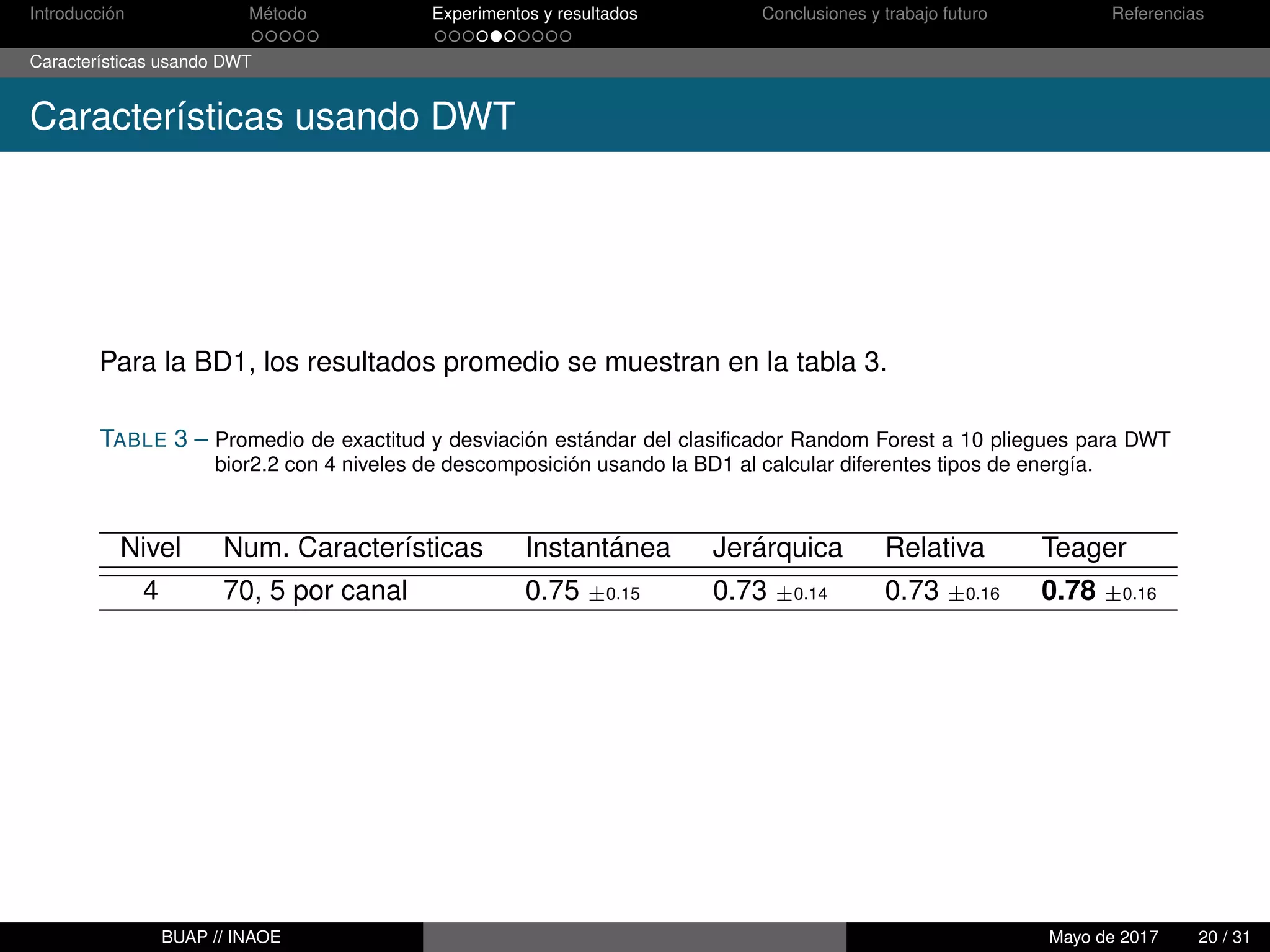Click the Nivel cell value '4'
1270x952 pixels.
pyautogui.click(x=151, y=591)
